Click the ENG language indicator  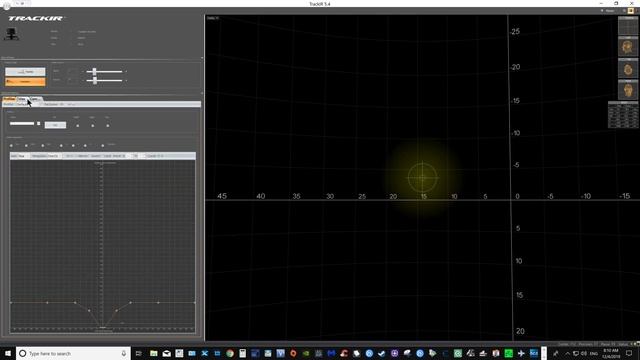[594, 353]
